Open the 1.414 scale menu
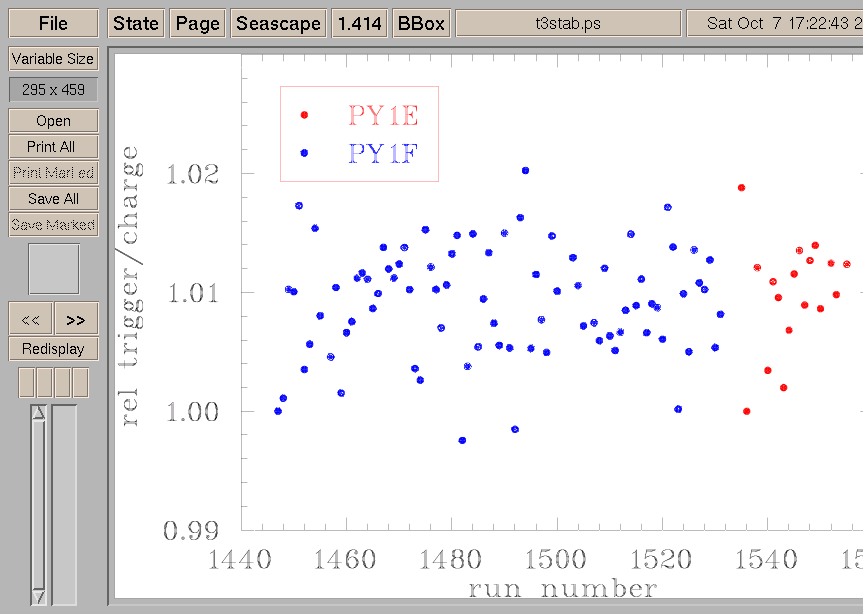The height and width of the screenshot is (614, 863). click(359, 24)
